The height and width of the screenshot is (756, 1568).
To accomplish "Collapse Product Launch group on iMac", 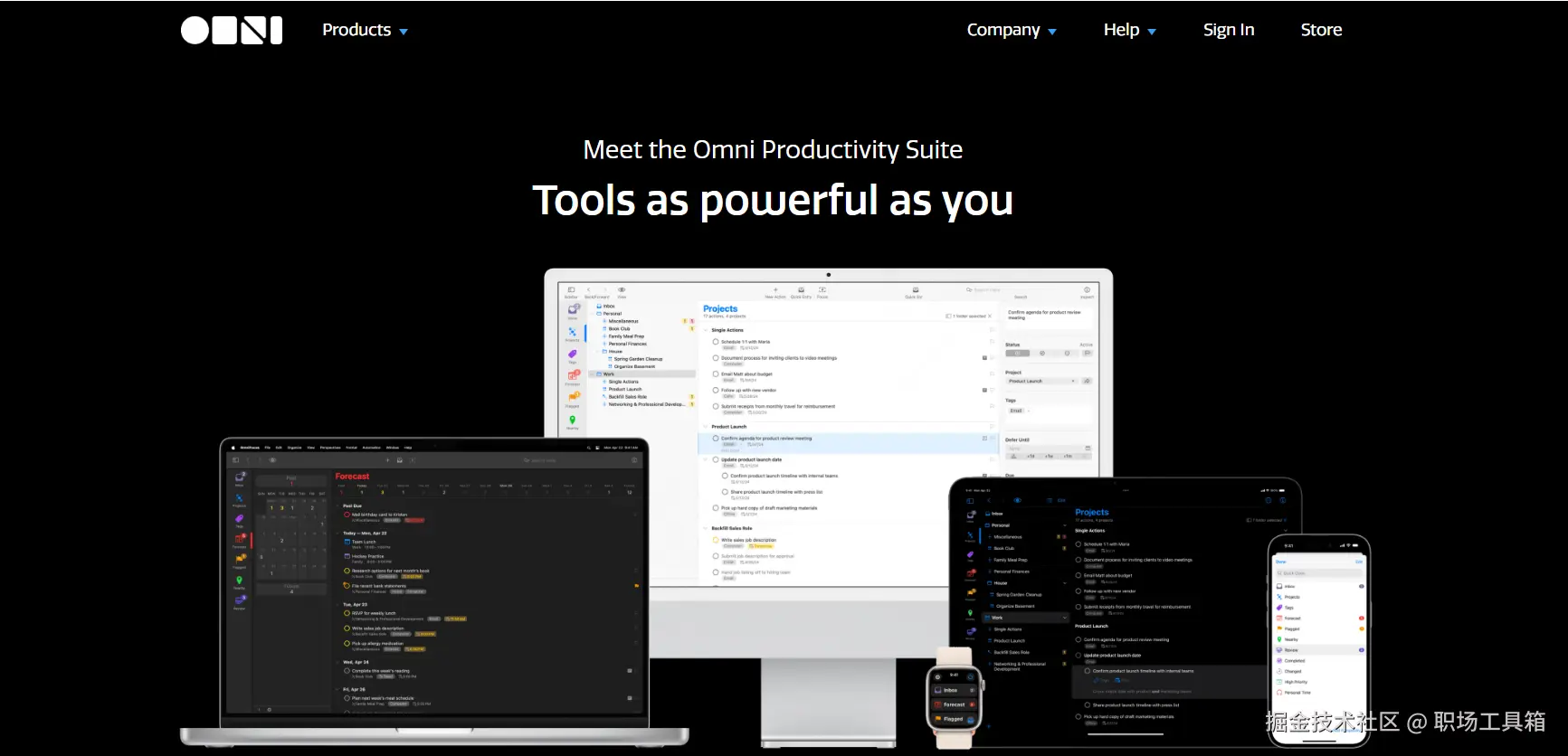I will click(706, 426).
